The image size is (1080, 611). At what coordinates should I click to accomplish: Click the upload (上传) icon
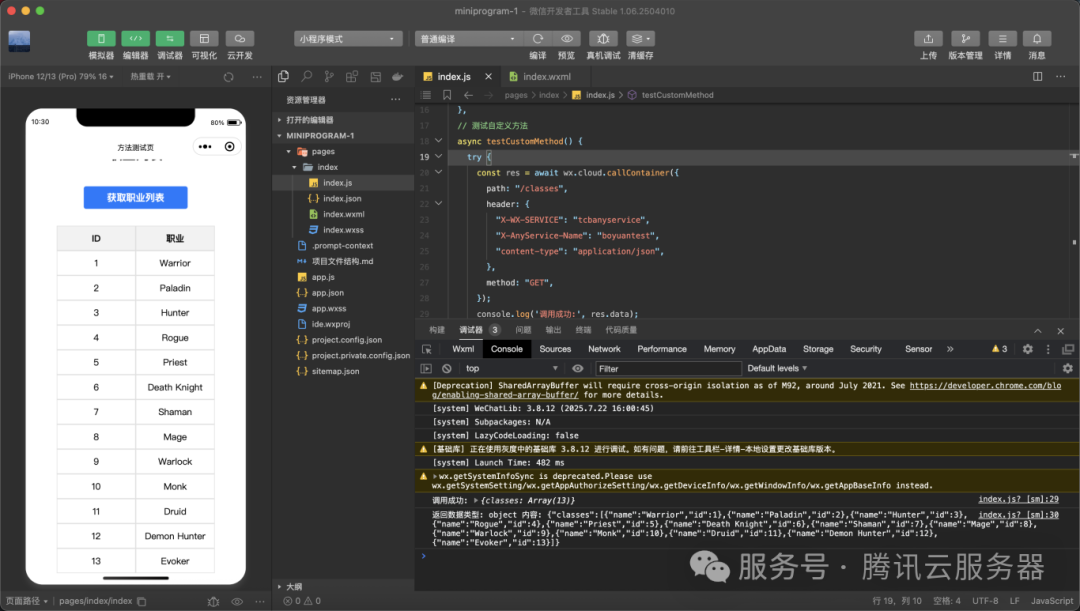tap(928, 39)
